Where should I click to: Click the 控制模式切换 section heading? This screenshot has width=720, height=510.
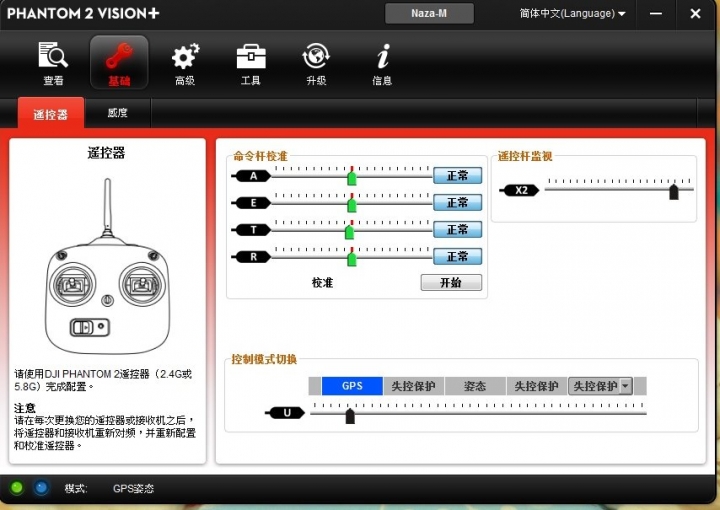click(264, 359)
